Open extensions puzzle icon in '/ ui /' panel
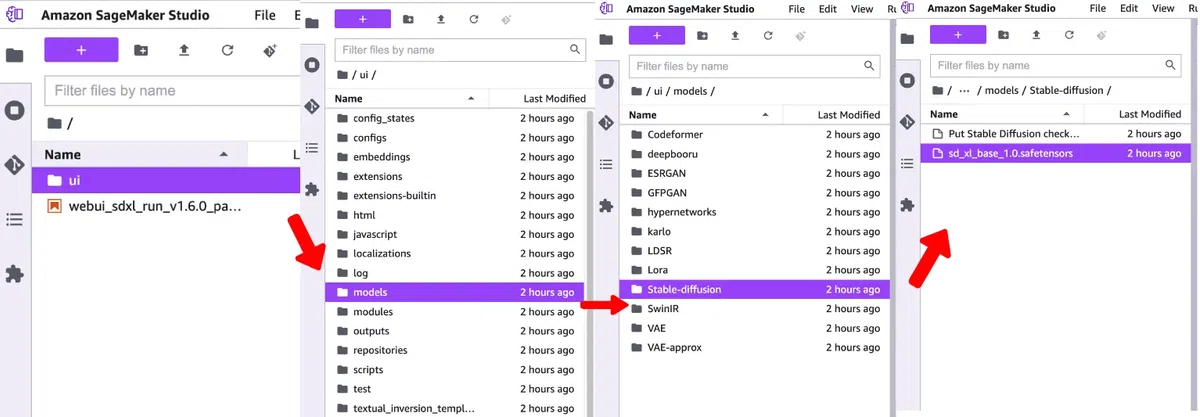1200x417 pixels. pyautogui.click(x=312, y=188)
